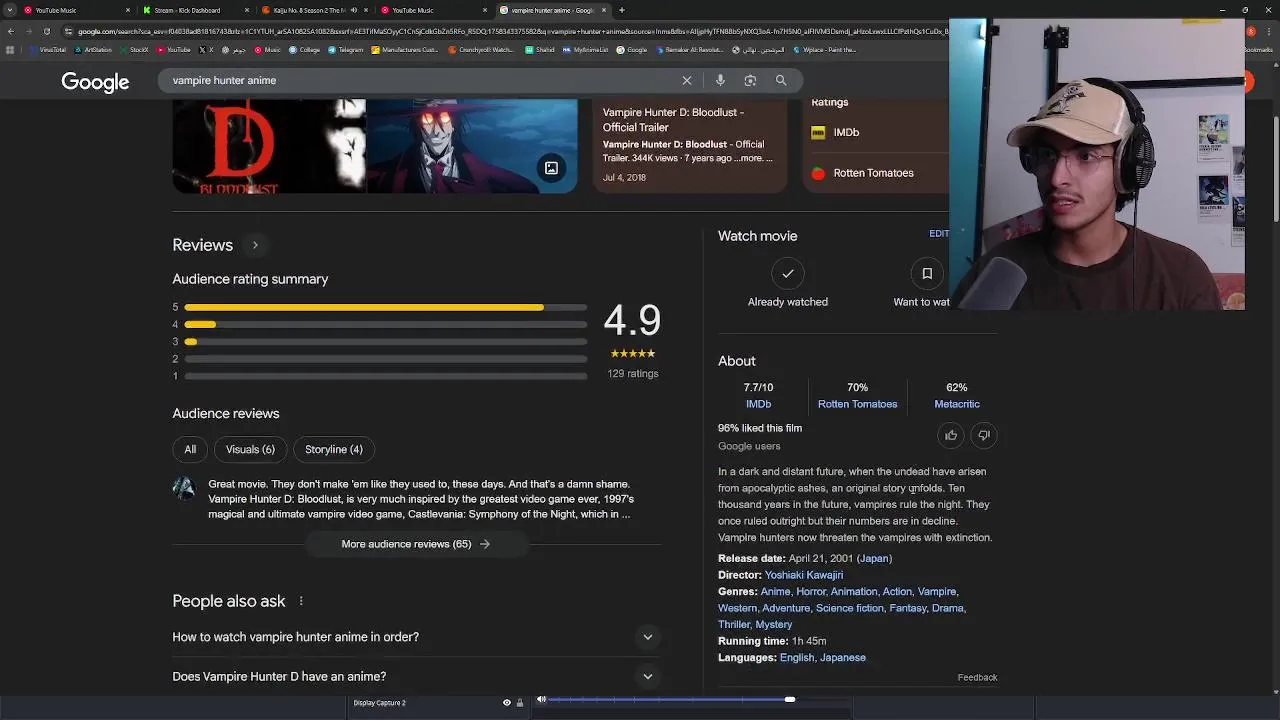The image size is (1280, 720).
Task: Open IMDb entry in Ratings card
Action: [x=846, y=132]
